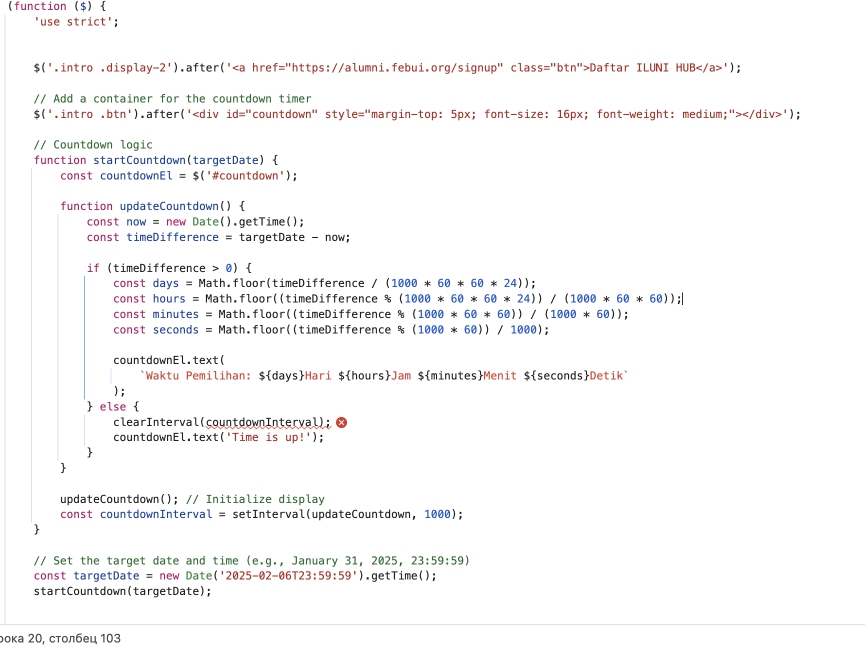
Task: Click the final startCountdown(targetDate) call
Action: [122, 591]
